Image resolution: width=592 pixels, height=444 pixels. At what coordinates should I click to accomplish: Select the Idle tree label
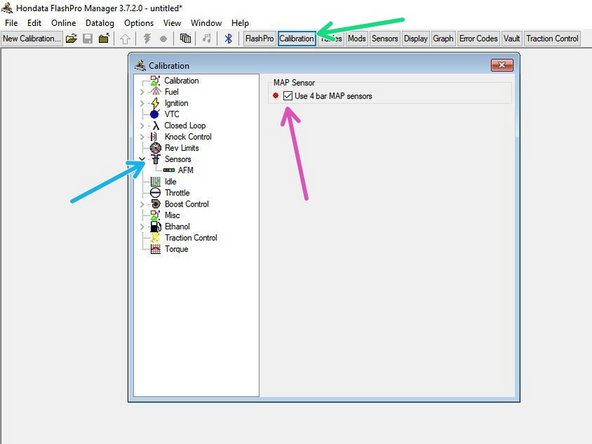tap(170, 182)
